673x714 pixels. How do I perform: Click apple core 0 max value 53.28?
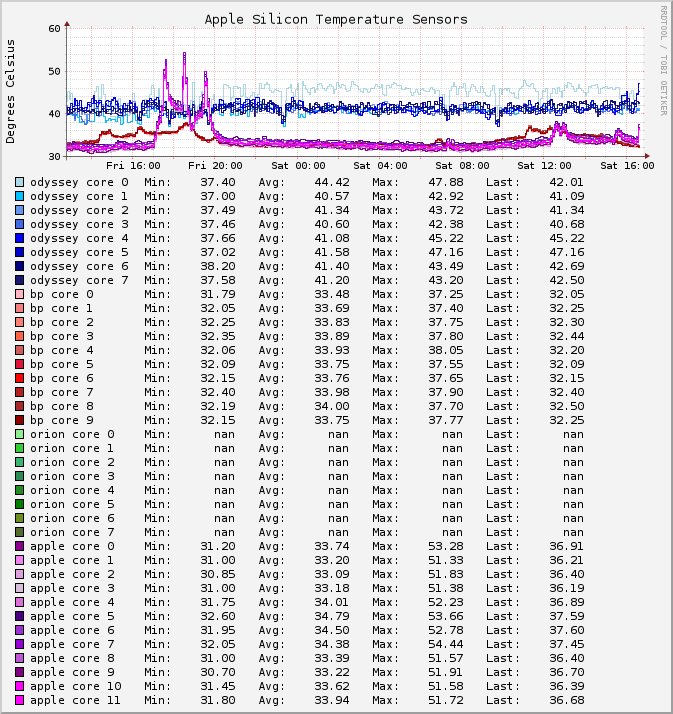tap(446, 546)
